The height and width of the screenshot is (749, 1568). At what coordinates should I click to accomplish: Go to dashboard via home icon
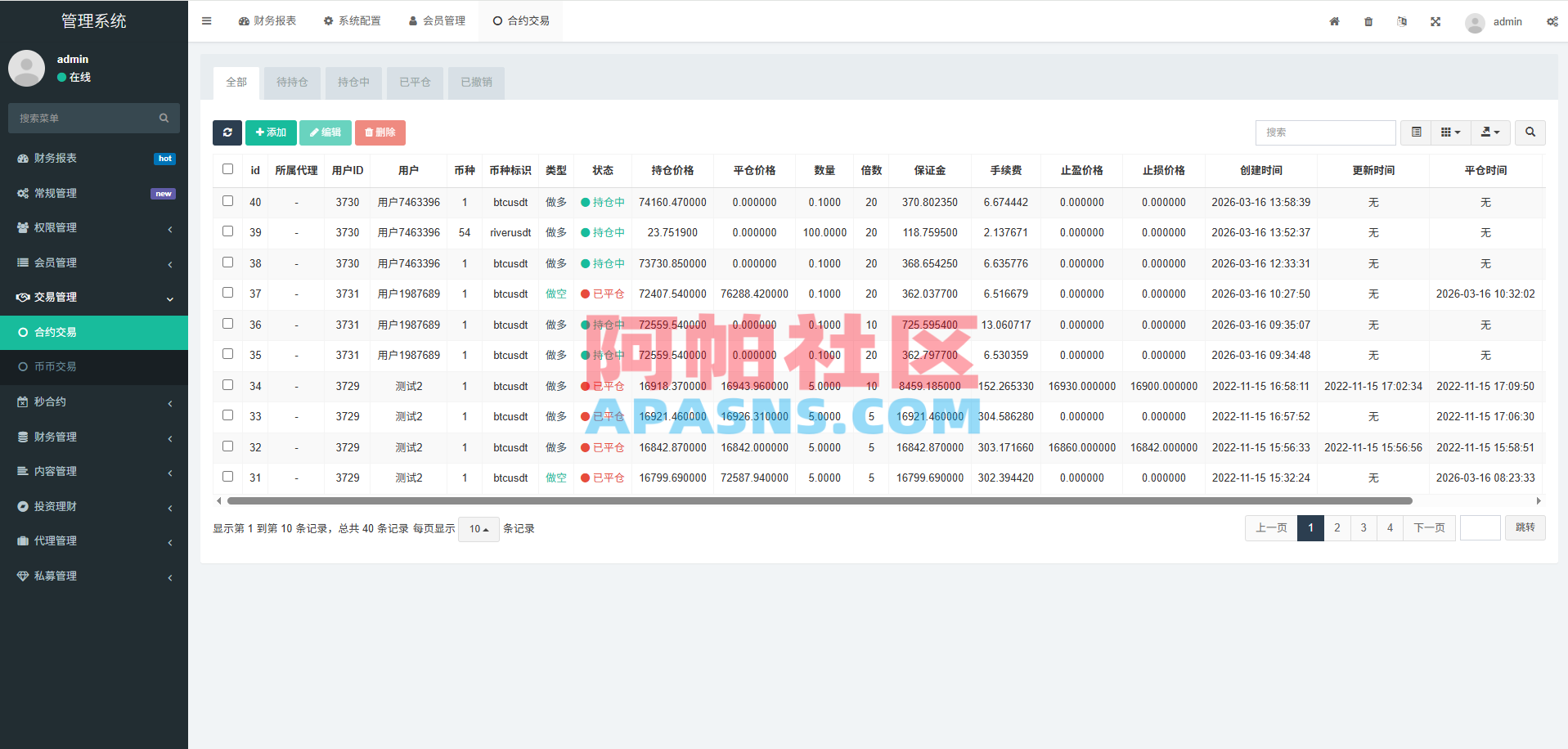coord(1334,21)
